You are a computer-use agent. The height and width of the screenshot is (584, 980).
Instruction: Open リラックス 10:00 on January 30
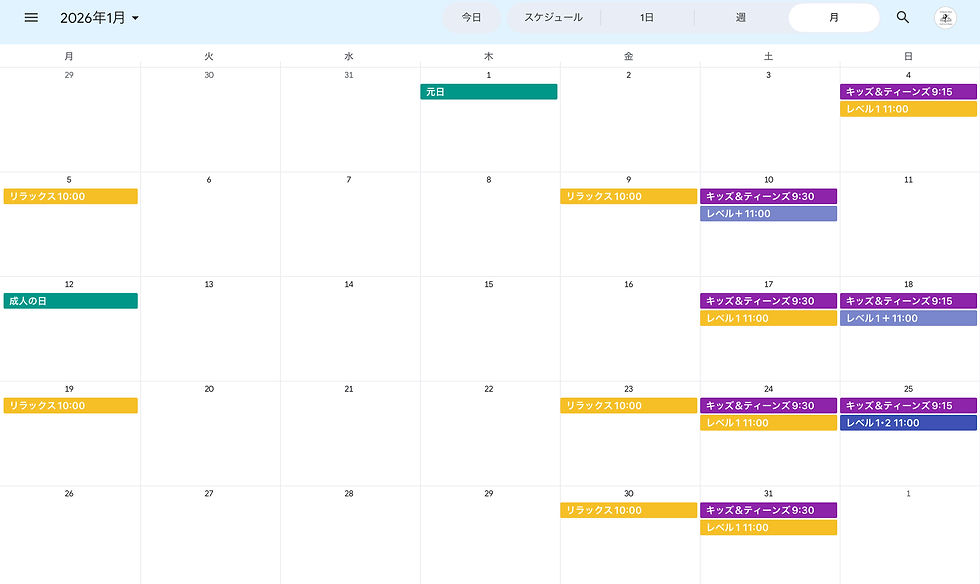[628, 510]
